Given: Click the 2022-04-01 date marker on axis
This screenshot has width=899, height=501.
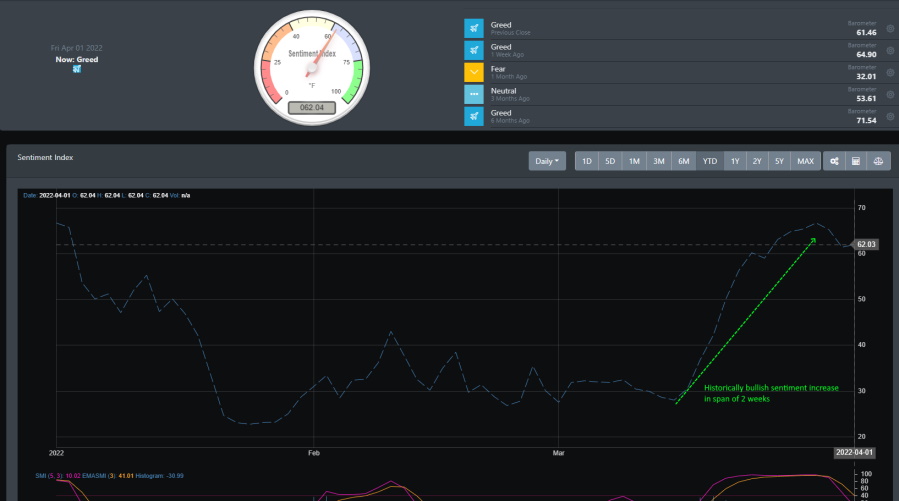Looking at the screenshot, I should [854, 452].
